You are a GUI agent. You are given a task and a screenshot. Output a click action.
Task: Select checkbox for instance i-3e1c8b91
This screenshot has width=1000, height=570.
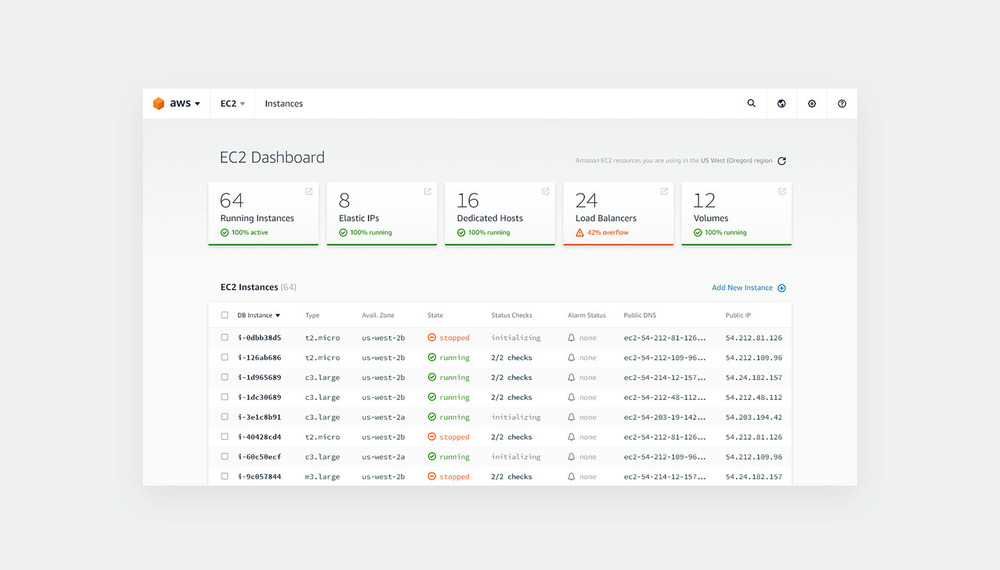(224, 416)
